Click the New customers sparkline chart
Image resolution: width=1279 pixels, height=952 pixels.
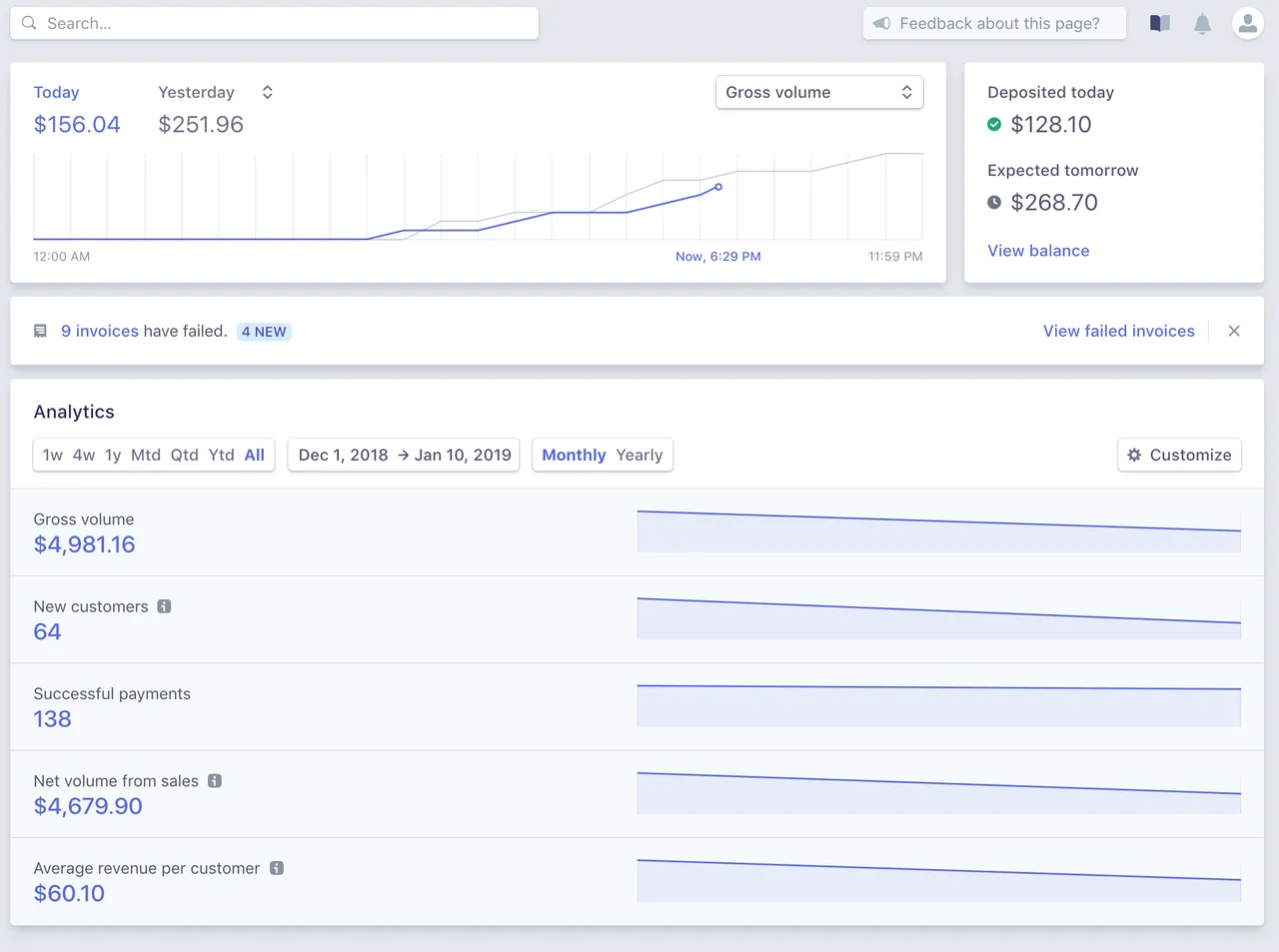pyautogui.click(x=939, y=618)
